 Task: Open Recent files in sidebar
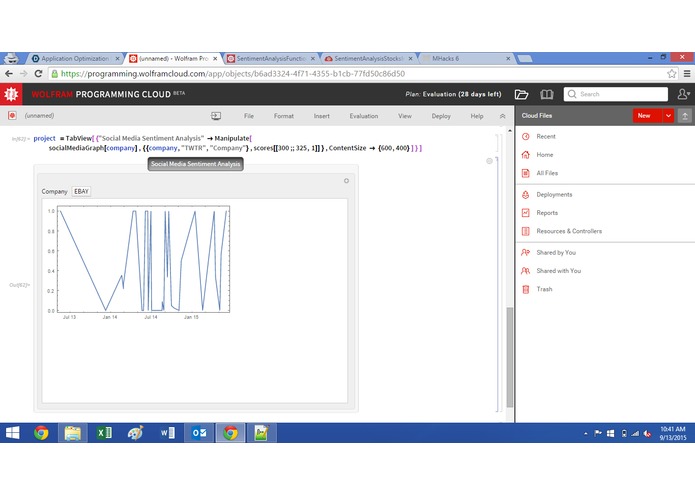546,136
